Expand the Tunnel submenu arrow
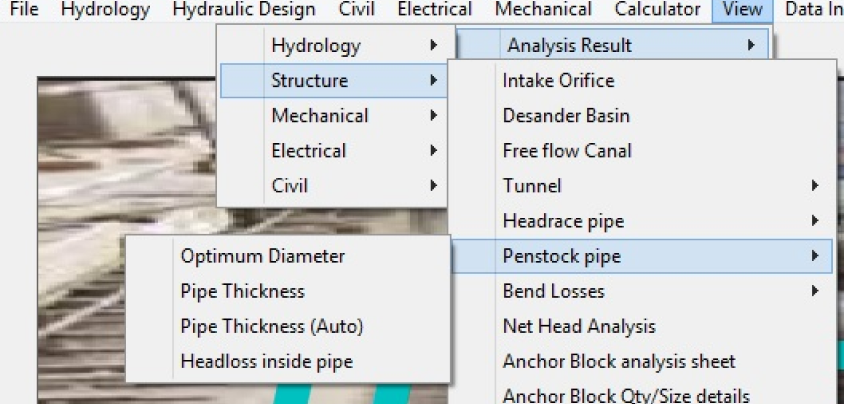 coord(815,186)
